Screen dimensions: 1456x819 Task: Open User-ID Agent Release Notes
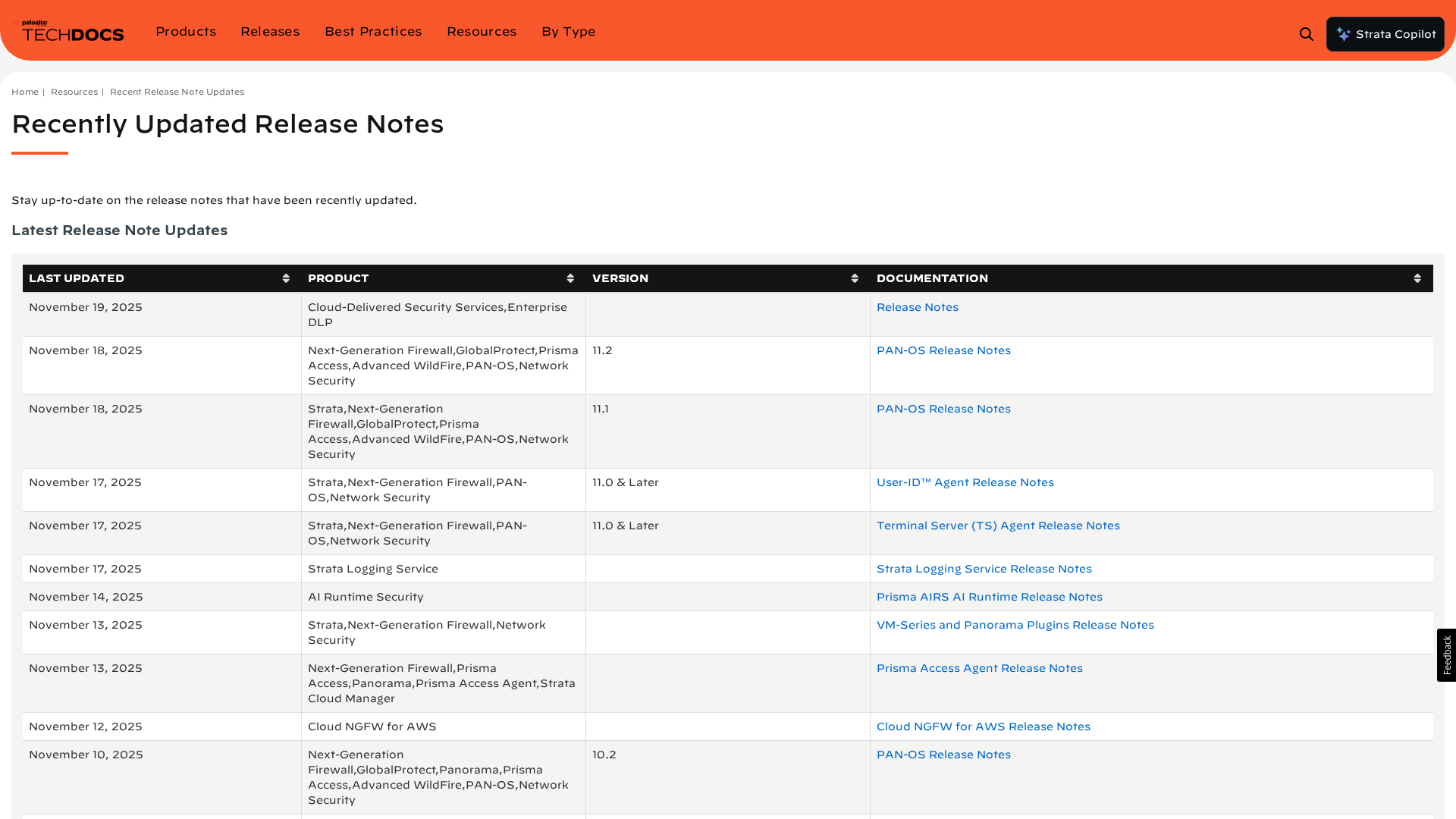[x=965, y=482]
